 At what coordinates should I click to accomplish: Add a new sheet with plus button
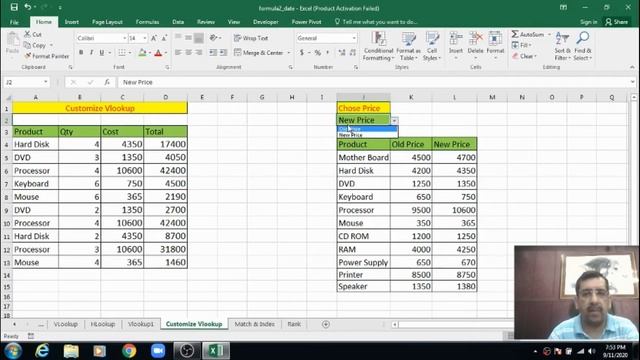point(326,324)
